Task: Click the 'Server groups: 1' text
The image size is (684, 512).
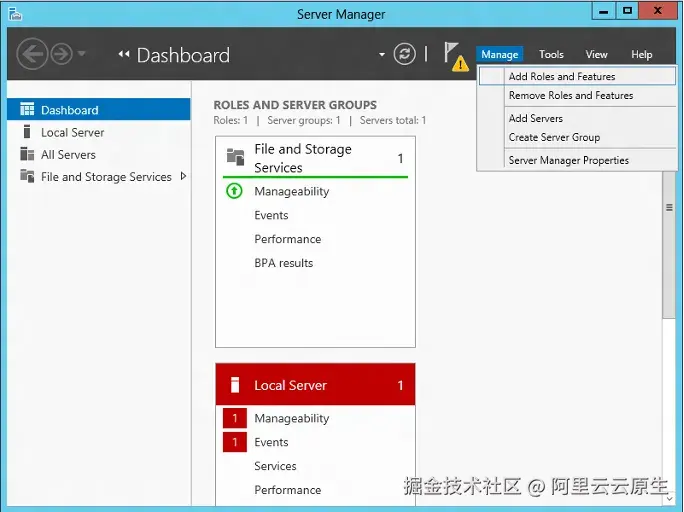Action: click(x=304, y=120)
